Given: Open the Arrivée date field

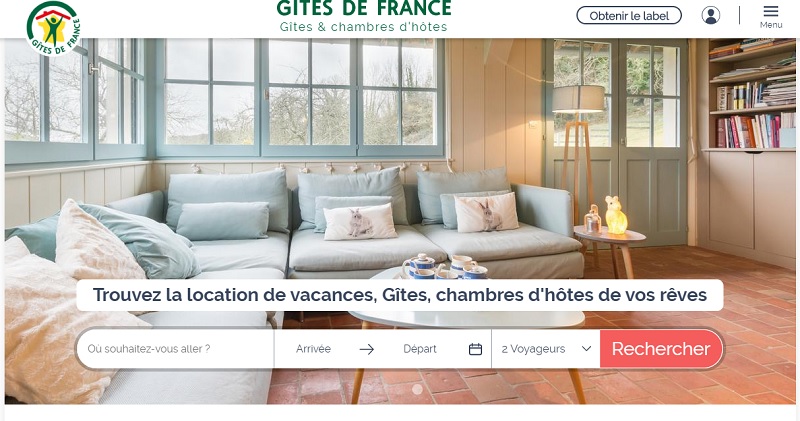Looking at the screenshot, I should coord(313,349).
